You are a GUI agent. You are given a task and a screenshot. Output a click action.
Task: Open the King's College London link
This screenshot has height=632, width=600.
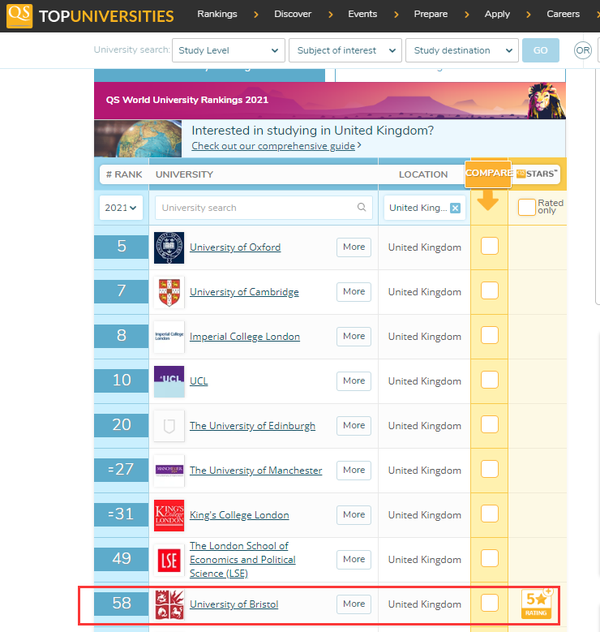[x=239, y=515]
